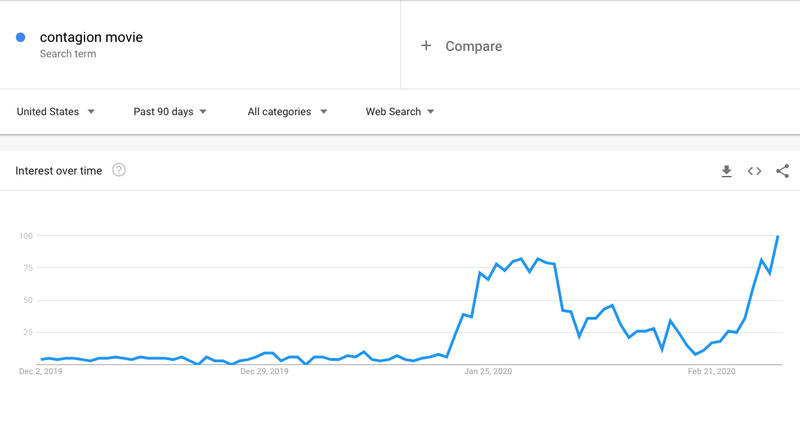Screen dimensions: 800x423
Task: Open the All categories dropdown
Action: pos(287,112)
